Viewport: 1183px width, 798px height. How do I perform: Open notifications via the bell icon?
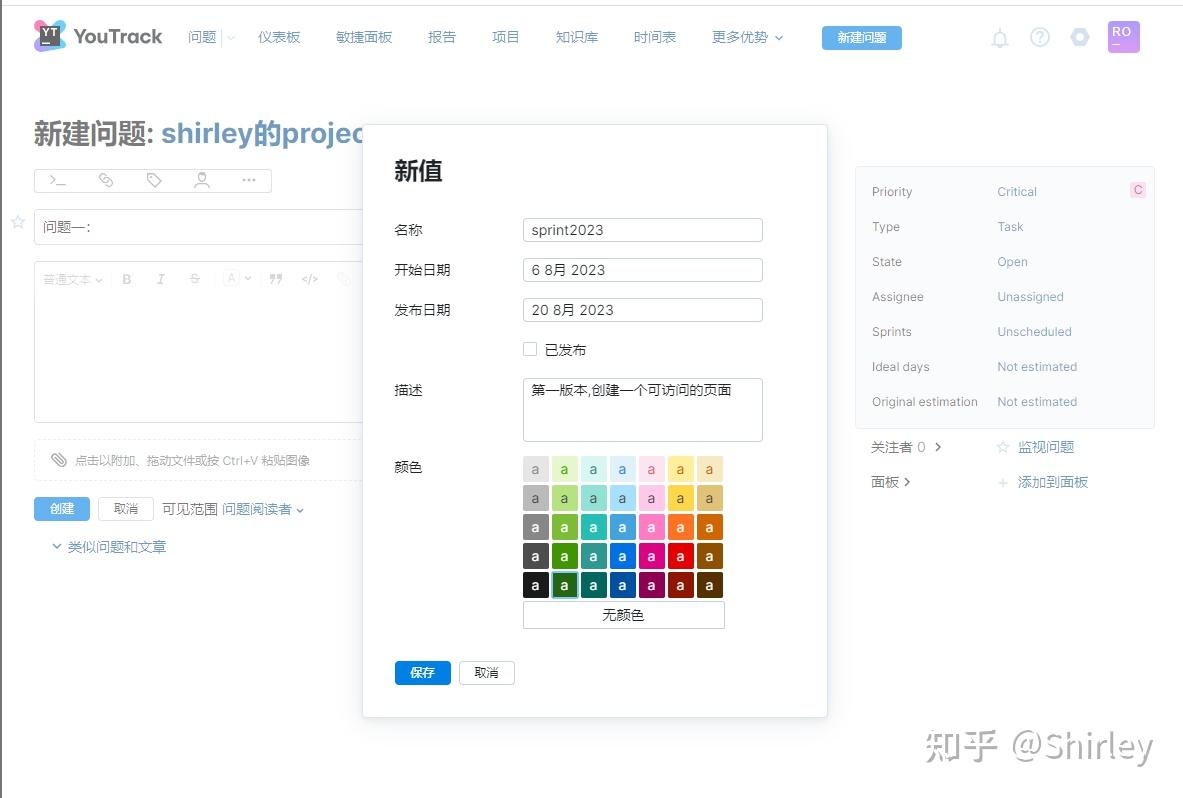[x=999, y=37]
